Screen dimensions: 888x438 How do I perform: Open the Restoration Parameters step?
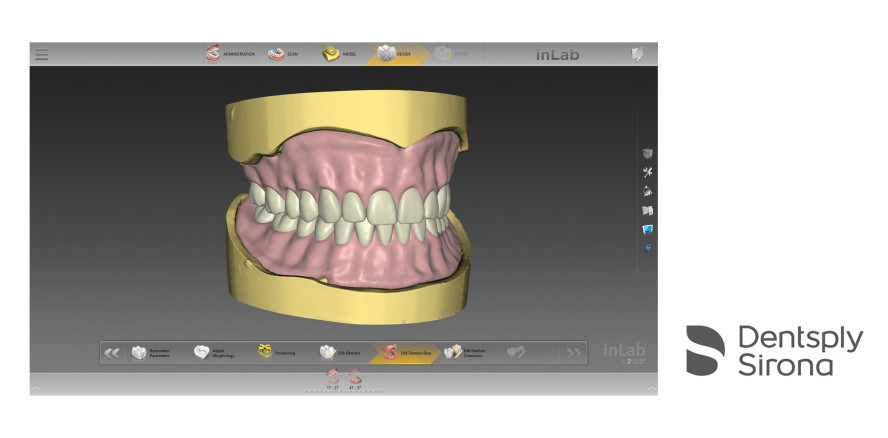point(152,352)
